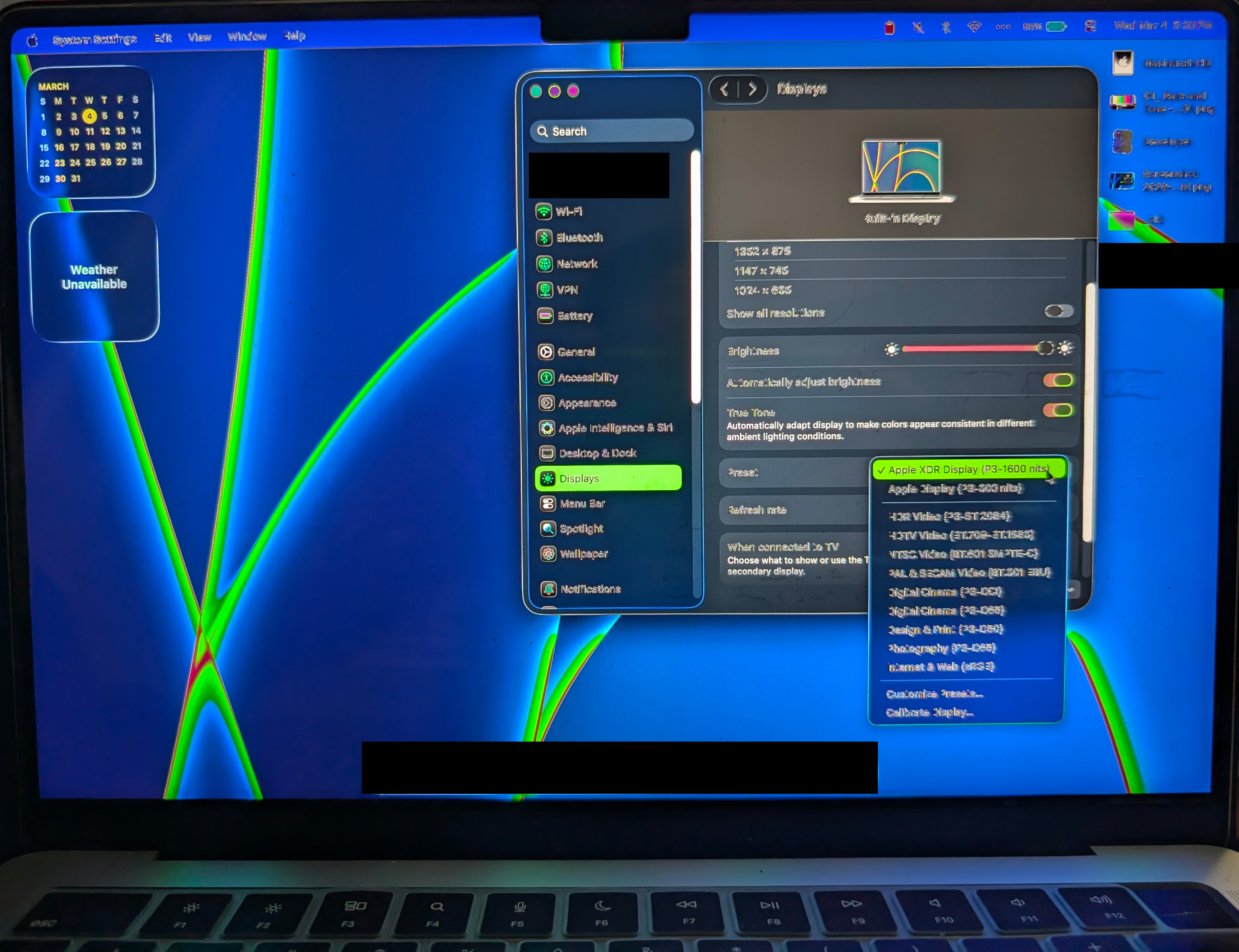Screen dimensions: 1239x952
Task: Select the Bluetooth sidebar icon
Action: pos(545,238)
